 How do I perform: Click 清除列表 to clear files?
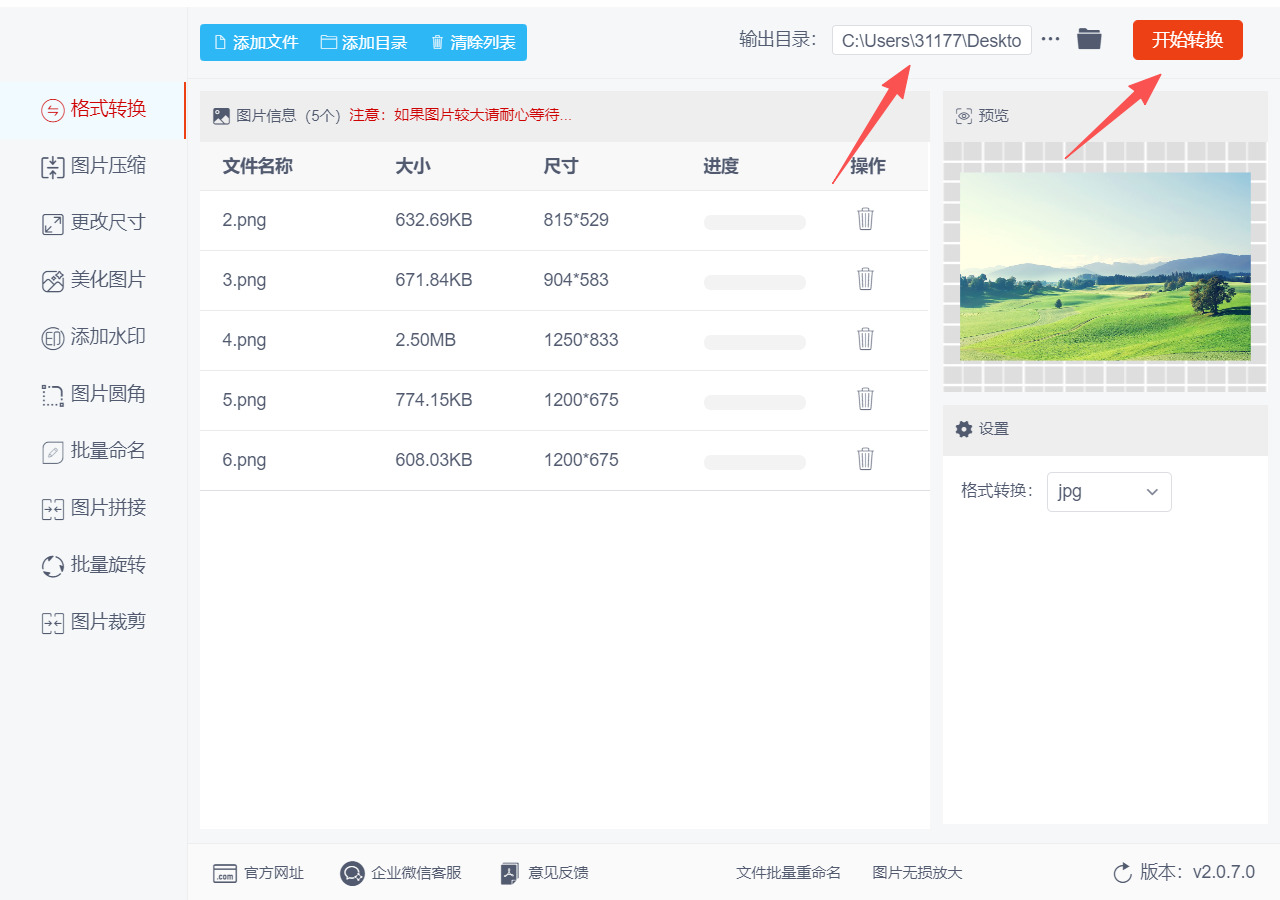[x=473, y=43]
